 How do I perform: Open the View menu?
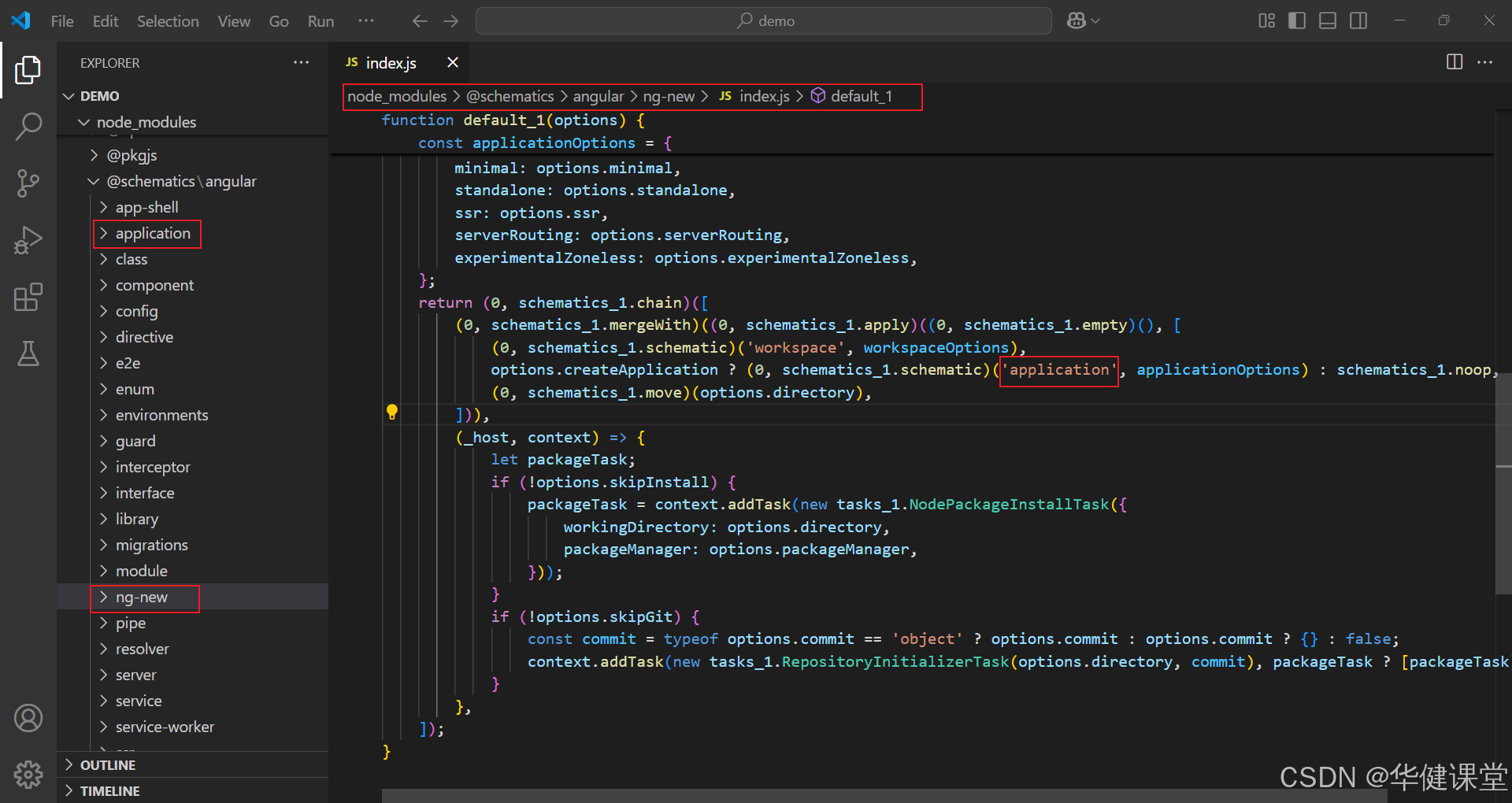click(234, 21)
